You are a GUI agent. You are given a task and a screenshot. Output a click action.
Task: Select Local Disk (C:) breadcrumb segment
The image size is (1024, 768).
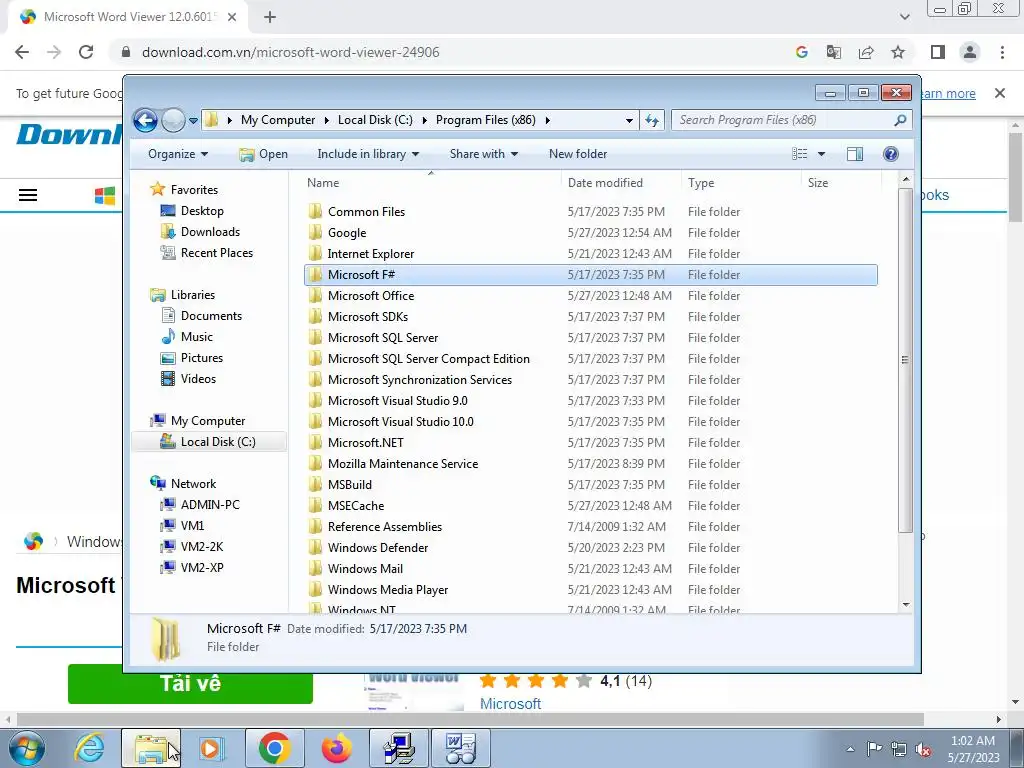[x=375, y=120]
